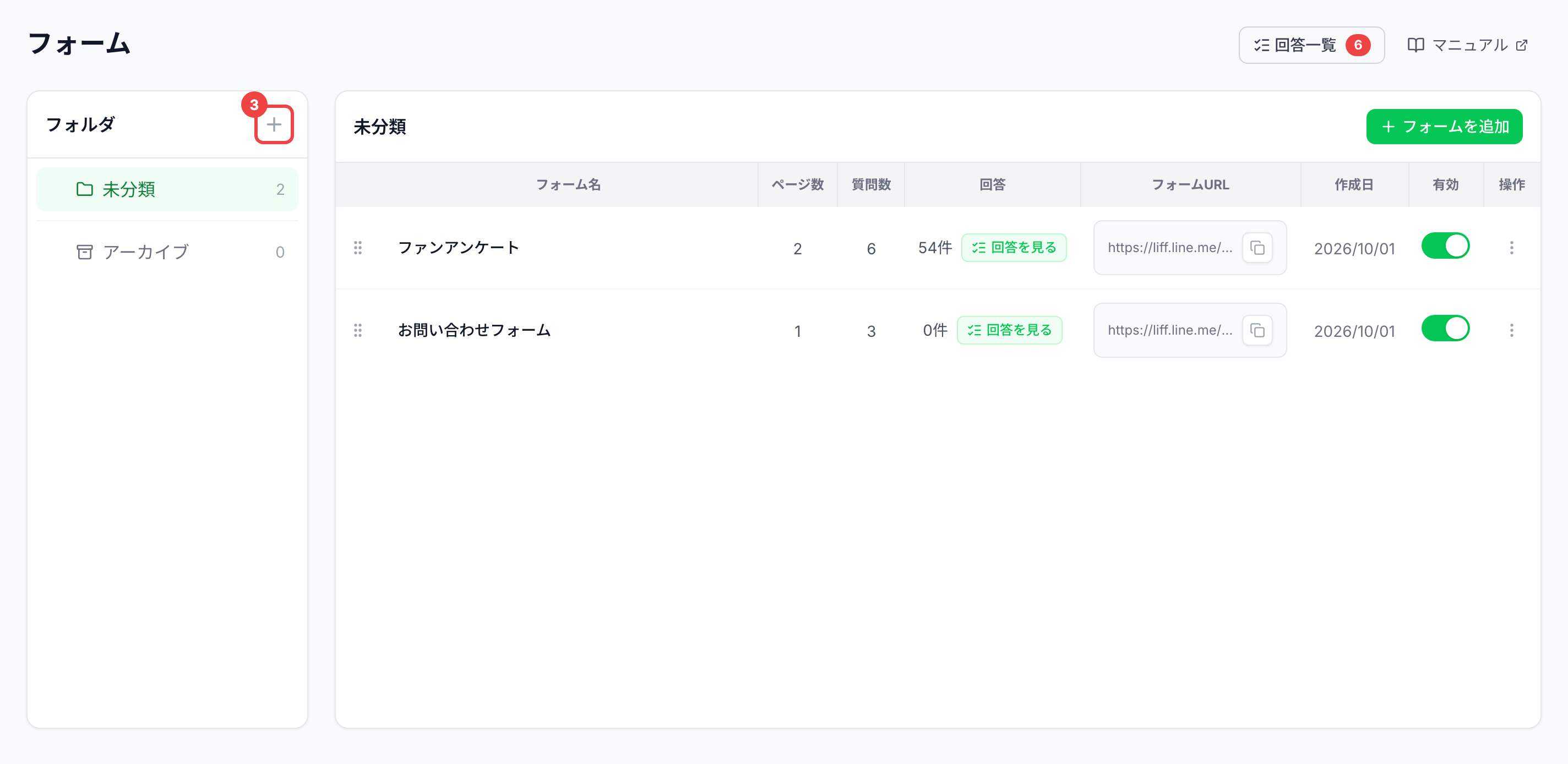The width and height of the screenshot is (1568, 764).
Task: Click the 2026/10/01 date of ファンアンケート
Action: pos(1354,248)
